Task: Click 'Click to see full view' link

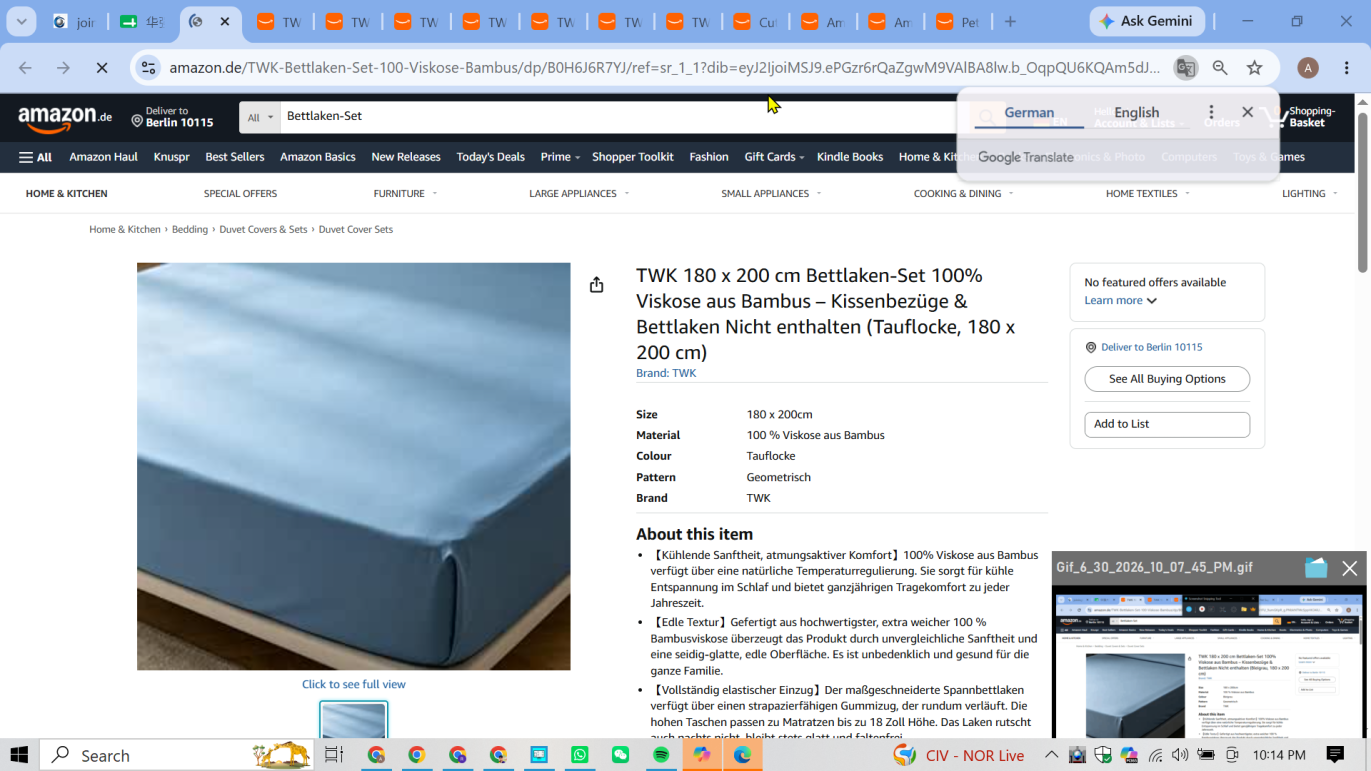Action: tap(354, 685)
